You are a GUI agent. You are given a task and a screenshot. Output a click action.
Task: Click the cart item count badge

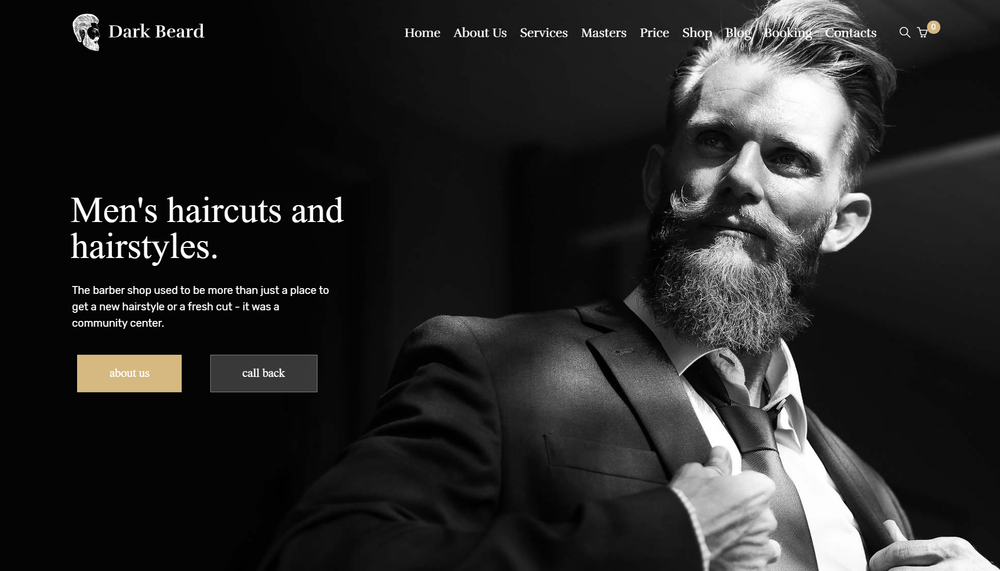point(934,27)
